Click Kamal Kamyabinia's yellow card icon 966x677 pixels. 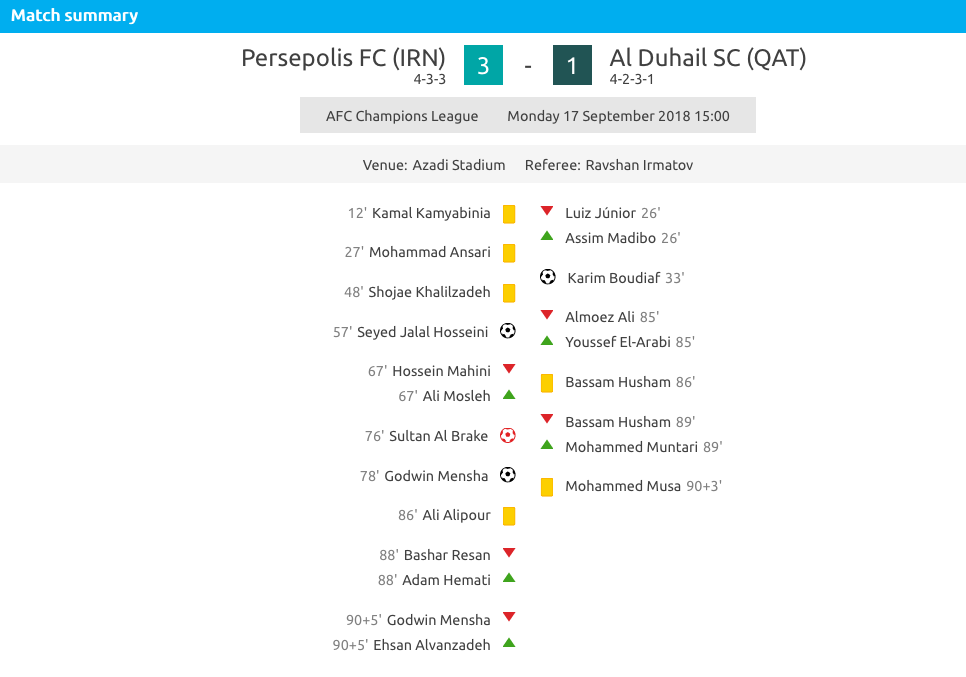509,214
